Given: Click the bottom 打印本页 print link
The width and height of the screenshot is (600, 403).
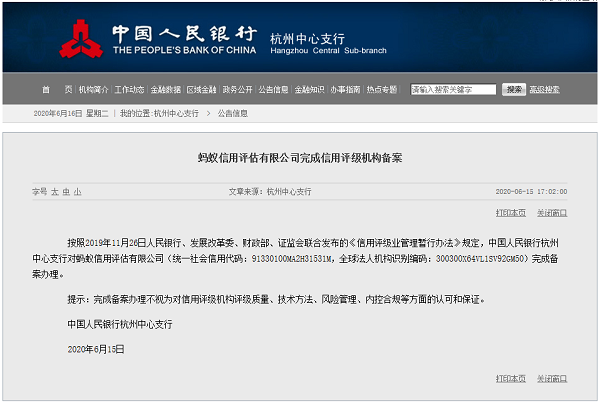Looking at the screenshot, I should pyautogui.click(x=511, y=379).
